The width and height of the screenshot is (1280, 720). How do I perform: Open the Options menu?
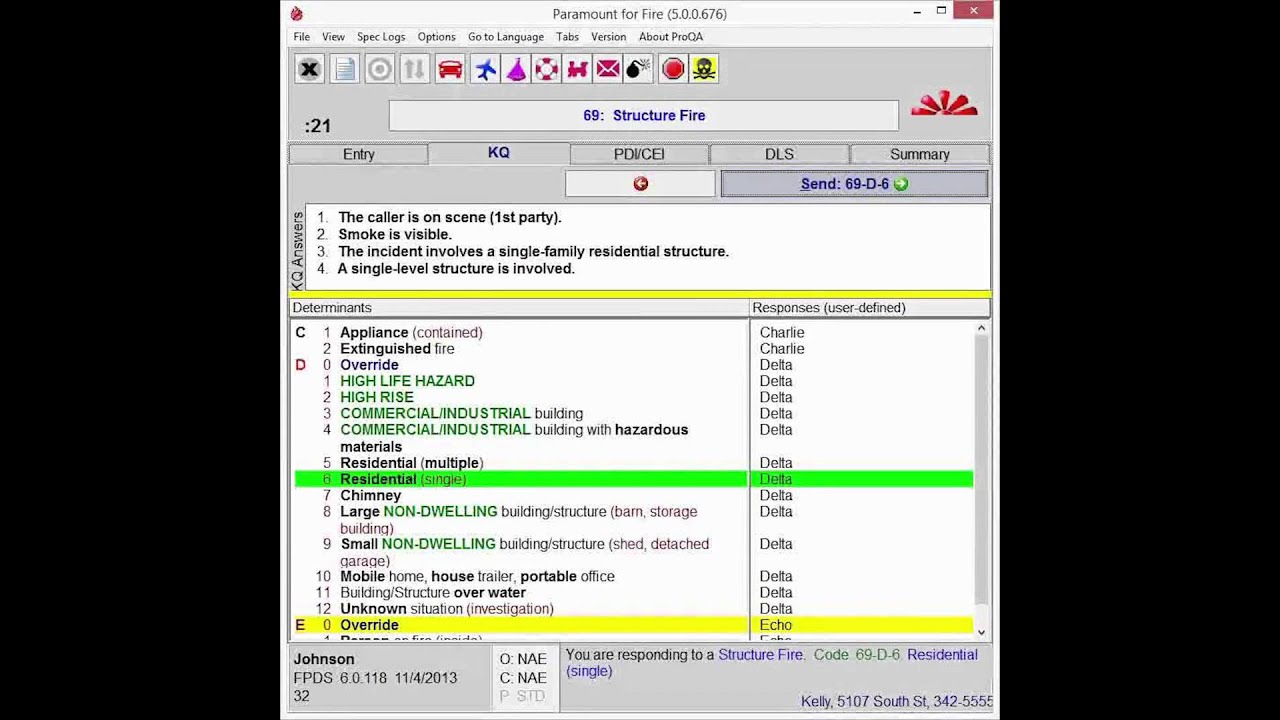436,37
